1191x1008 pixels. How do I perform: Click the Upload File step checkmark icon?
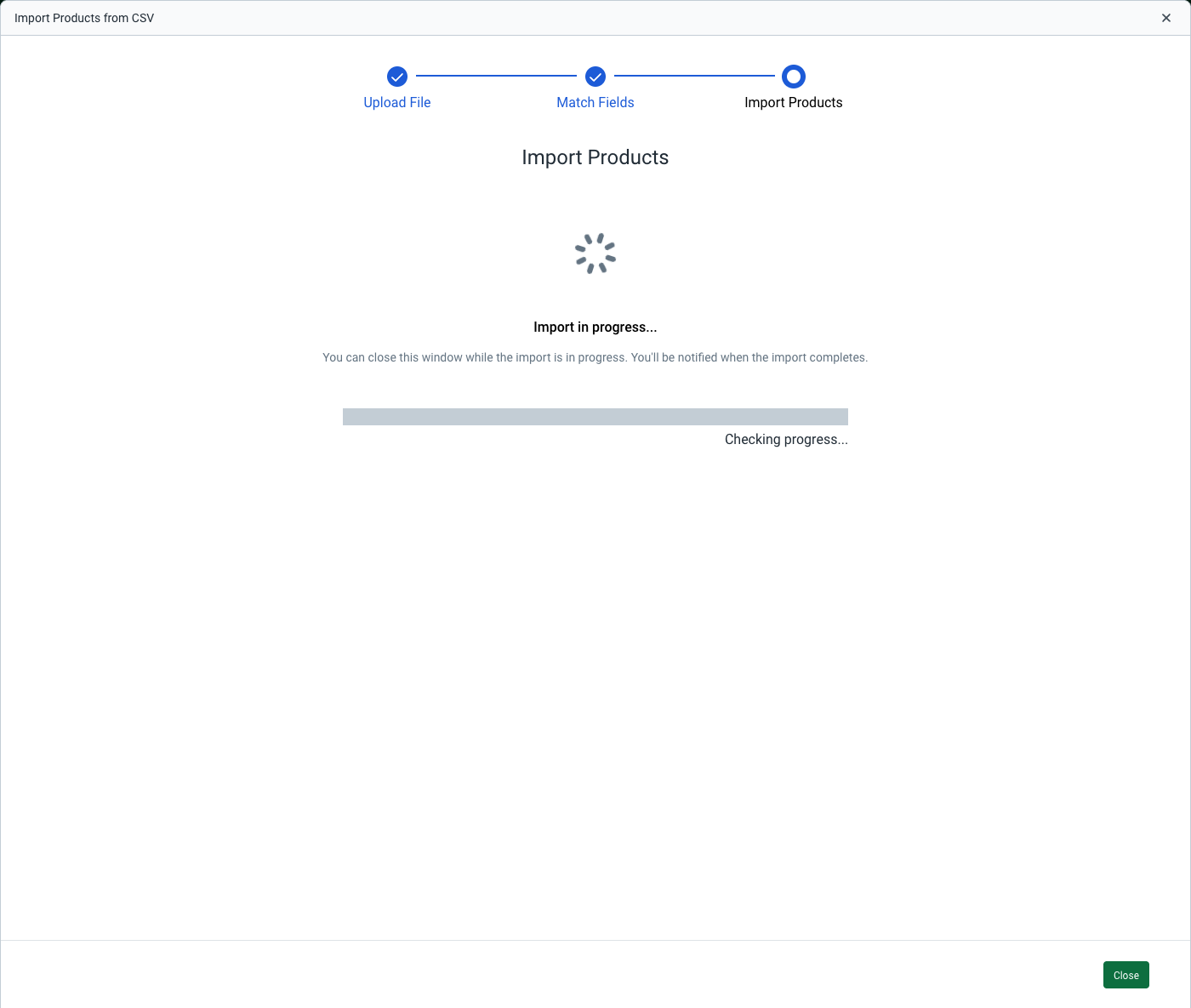[397, 77]
